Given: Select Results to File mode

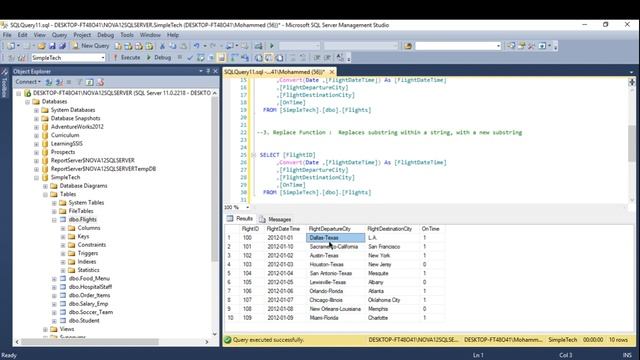Looking at the screenshot, I should click(x=279, y=58).
